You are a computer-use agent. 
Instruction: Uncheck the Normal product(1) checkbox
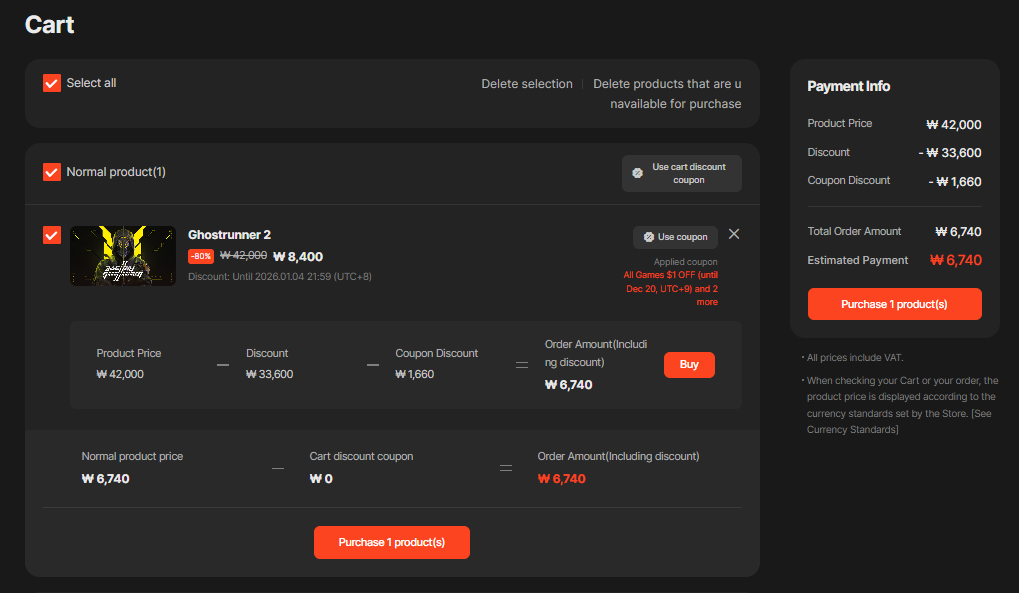(52, 172)
